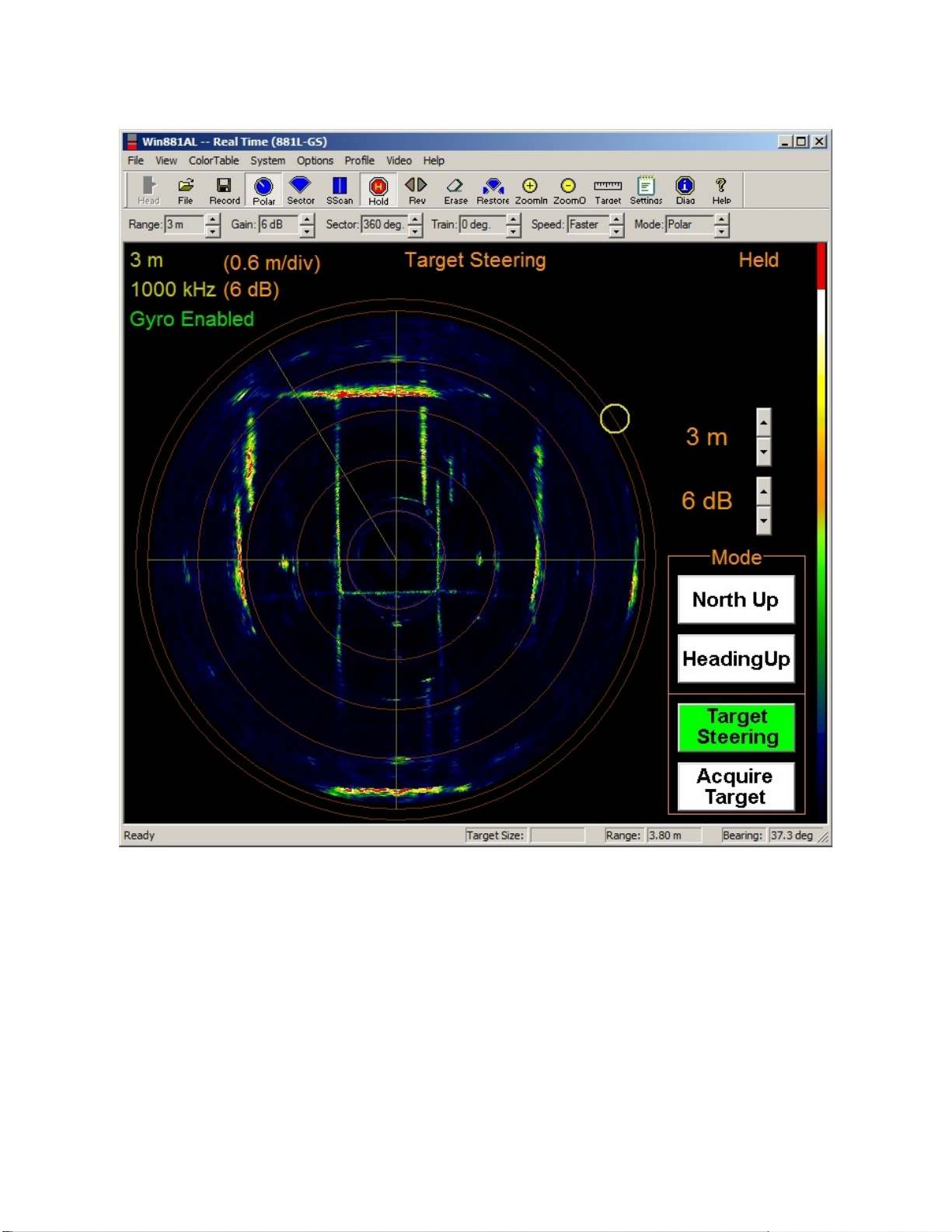Erase the sonar display

pyautogui.click(x=455, y=190)
